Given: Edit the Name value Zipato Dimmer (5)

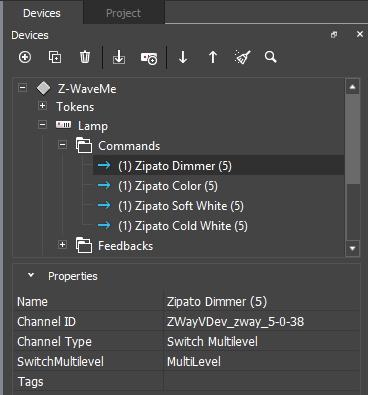Looking at the screenshot, I should [262, 302].
